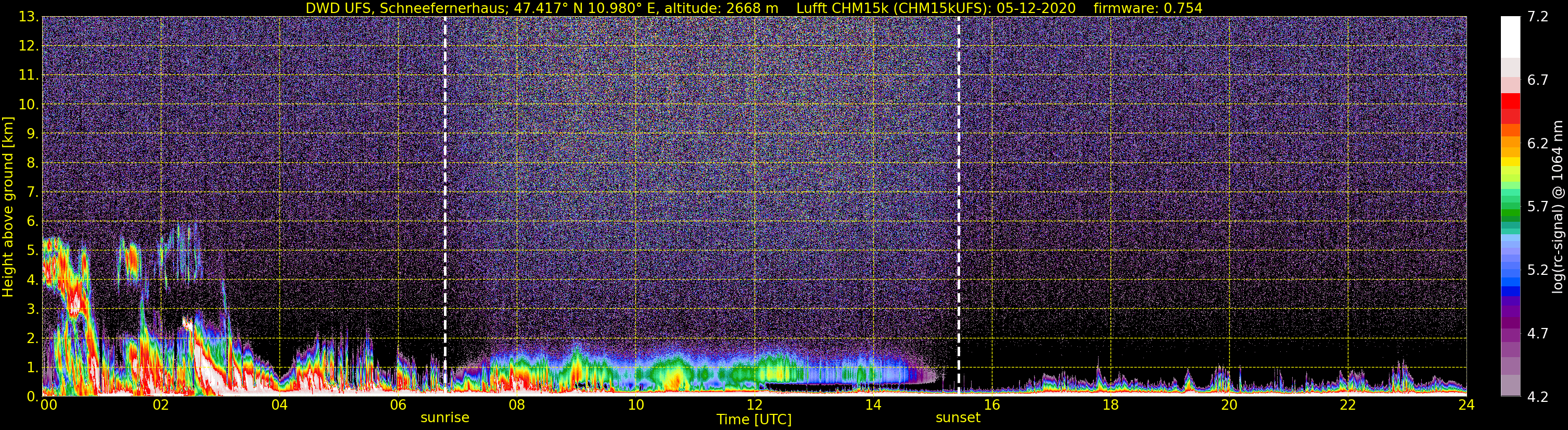Click the '00' time tick label

point(48,405)
